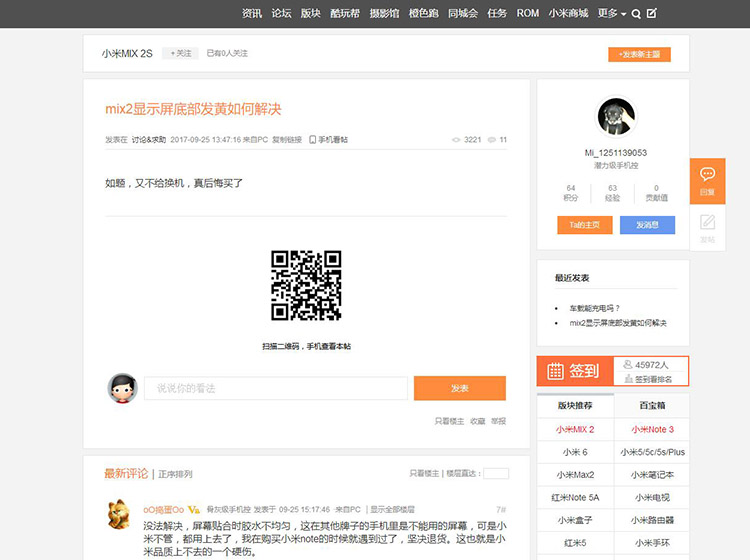Image resolution: width=750 pixels, height=560 pixels.
Task: Open the 小米手环 board link
Action: (x=652, y=543)
